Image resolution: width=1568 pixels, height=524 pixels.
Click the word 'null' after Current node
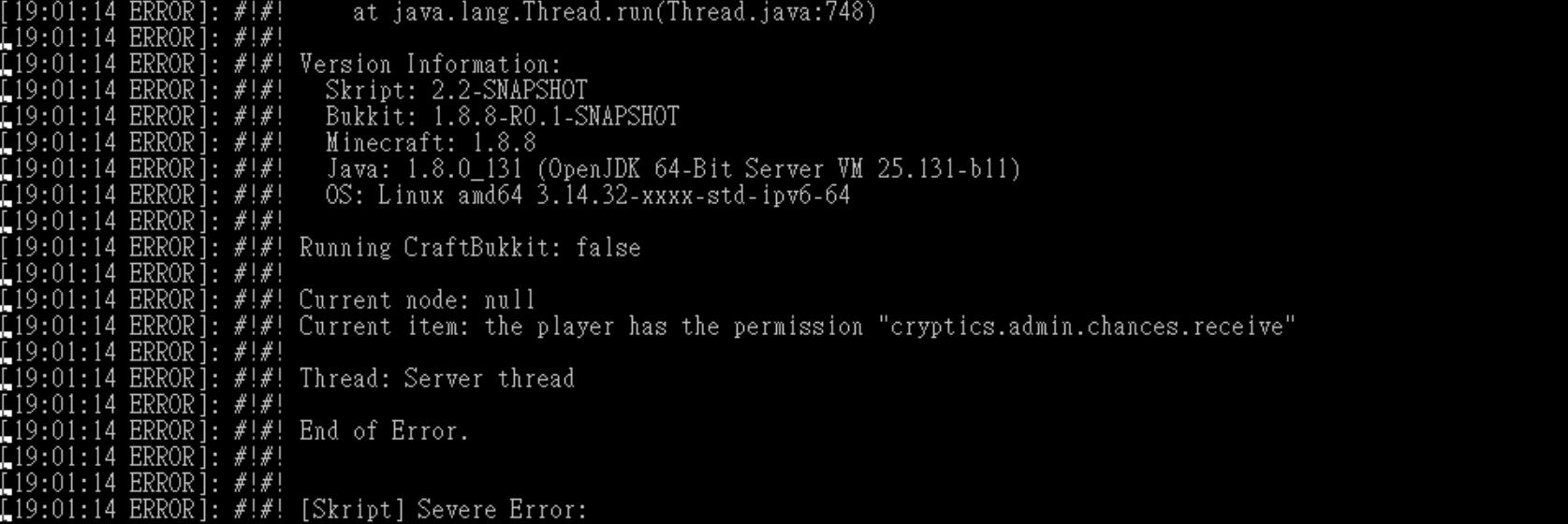pos(509,300)
